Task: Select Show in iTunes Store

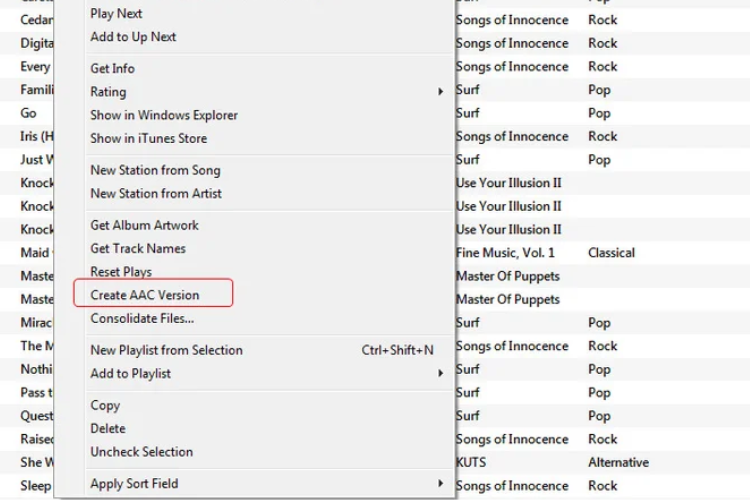Action: 148,138
